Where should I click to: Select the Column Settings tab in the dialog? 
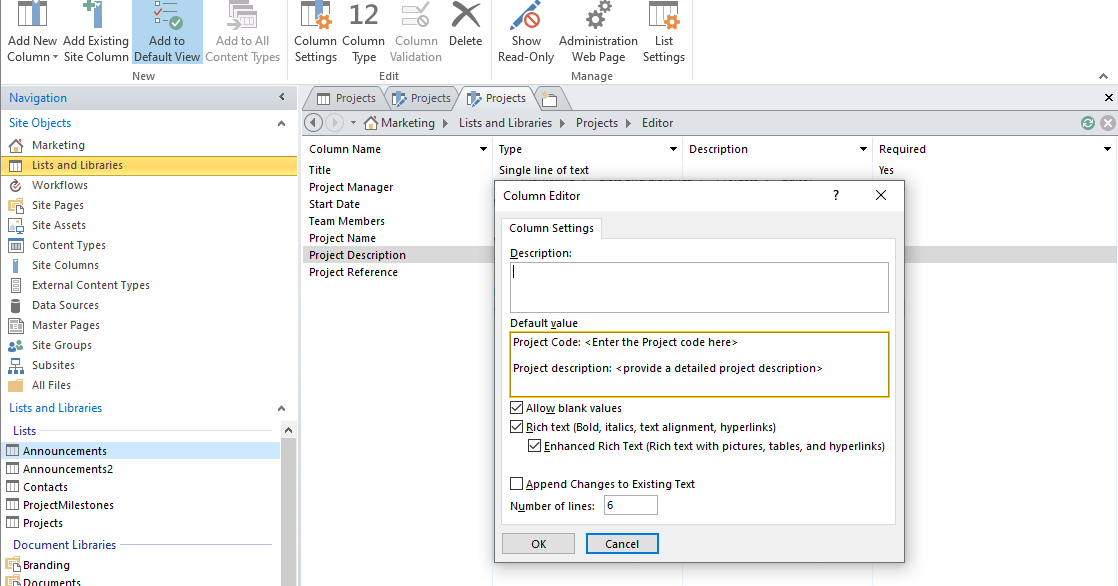(x=551, y=227)
